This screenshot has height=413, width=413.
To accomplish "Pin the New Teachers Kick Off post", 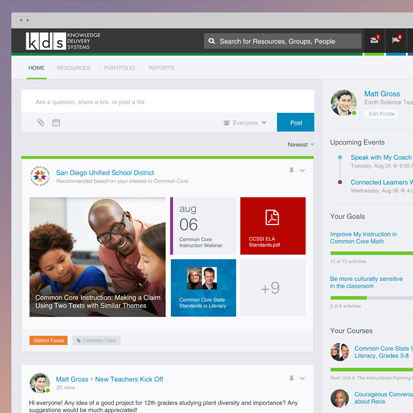I will coord(291,378).
